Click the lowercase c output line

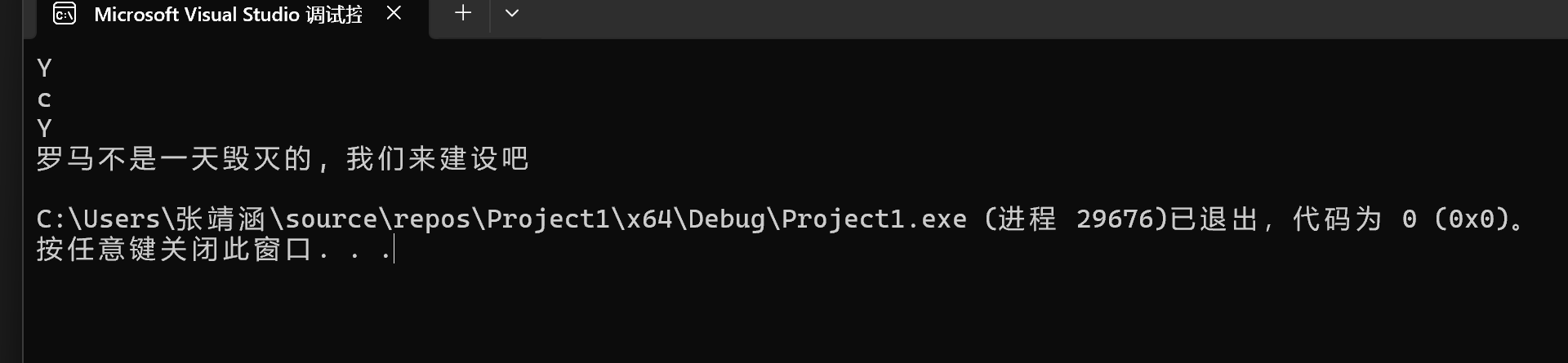tap(44, 100)
